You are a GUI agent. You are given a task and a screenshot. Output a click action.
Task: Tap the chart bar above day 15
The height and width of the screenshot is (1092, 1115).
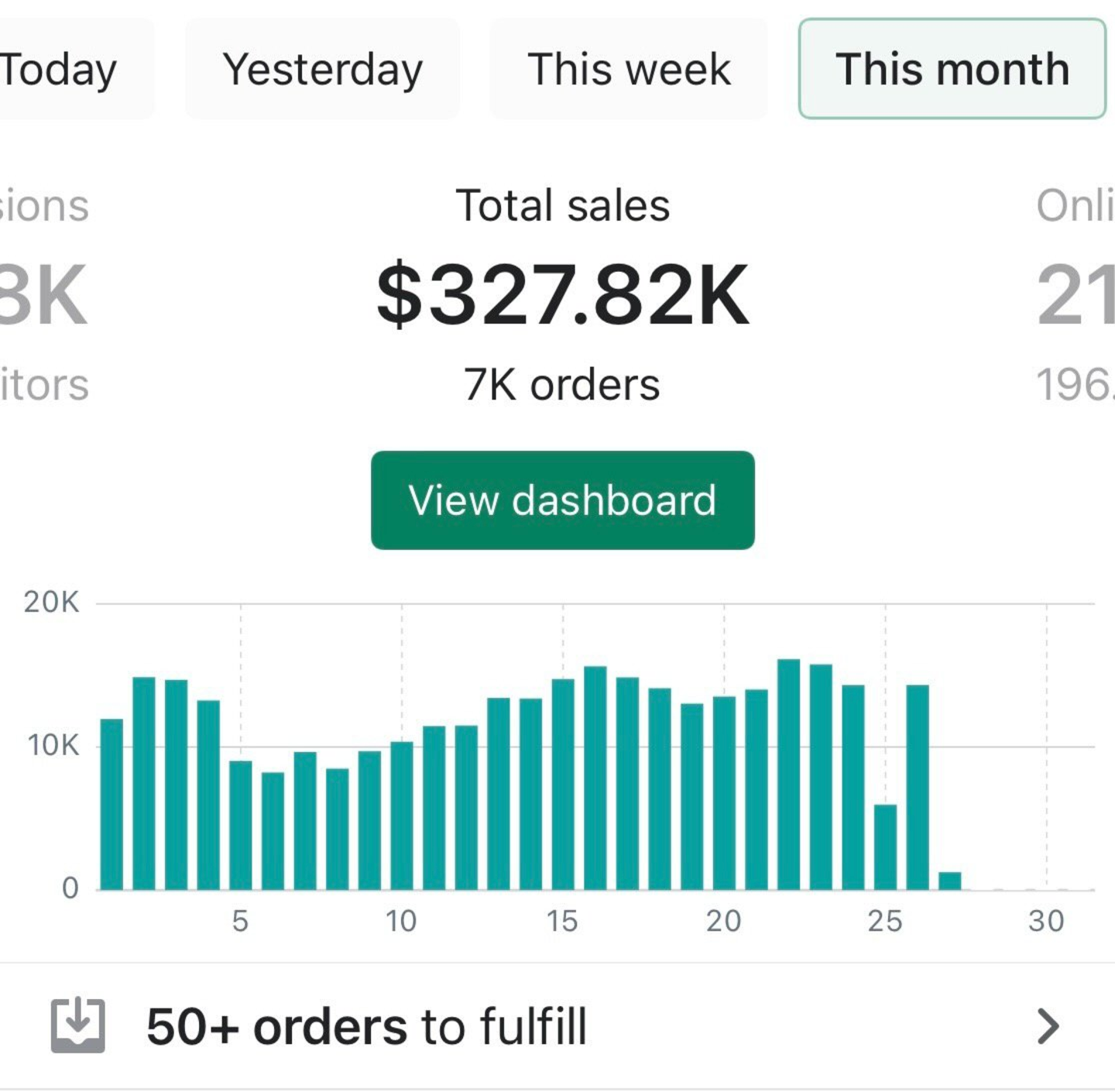coord(563,784)
